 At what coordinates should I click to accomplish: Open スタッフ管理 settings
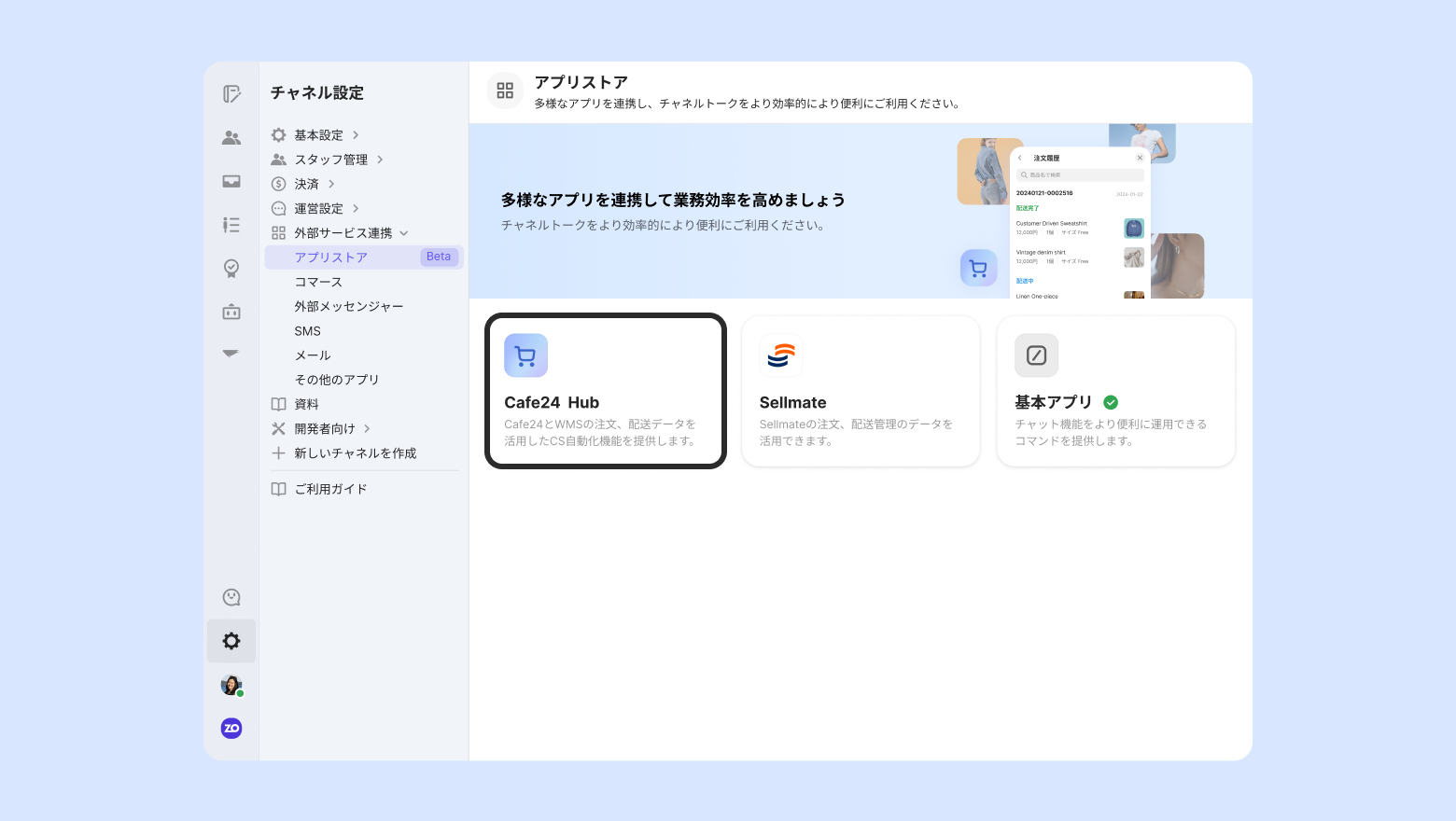[x=331, y=160]
